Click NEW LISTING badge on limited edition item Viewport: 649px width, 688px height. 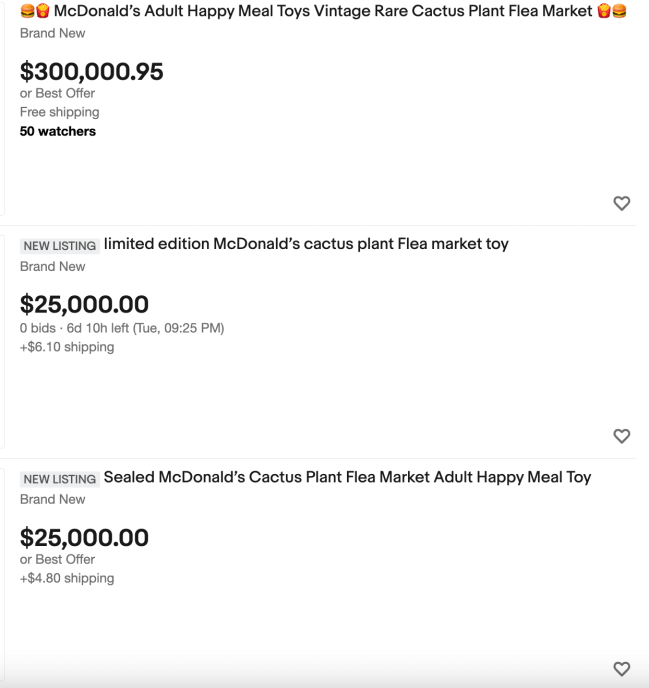pos(59,245)
